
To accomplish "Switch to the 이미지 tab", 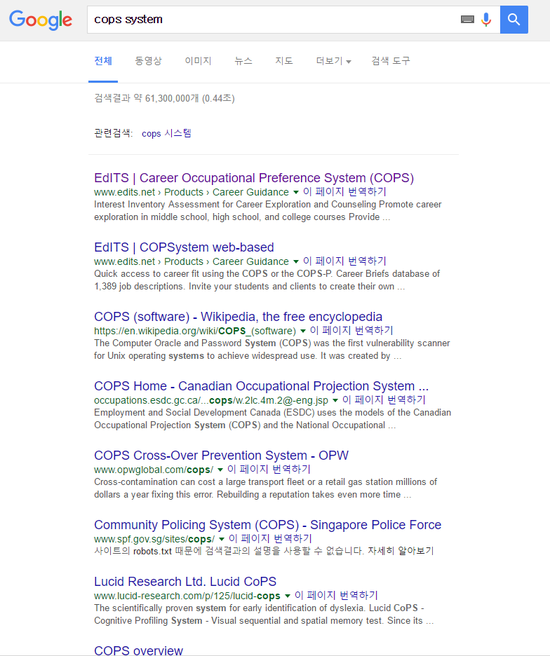I will (x=198, y=61).
